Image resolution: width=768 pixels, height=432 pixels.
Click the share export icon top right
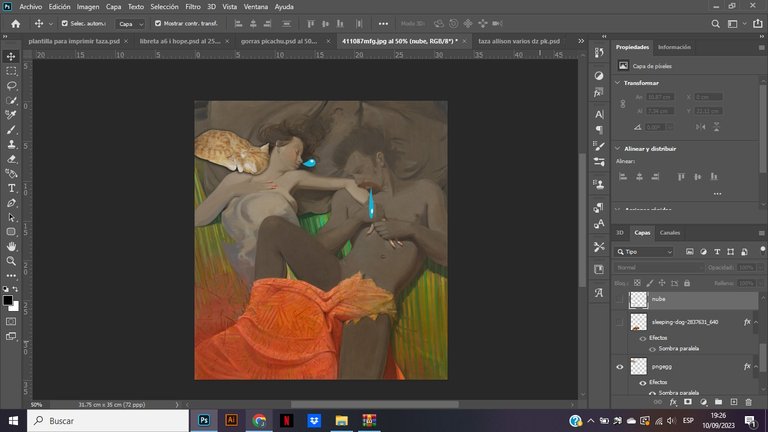[x=758, y=24]
